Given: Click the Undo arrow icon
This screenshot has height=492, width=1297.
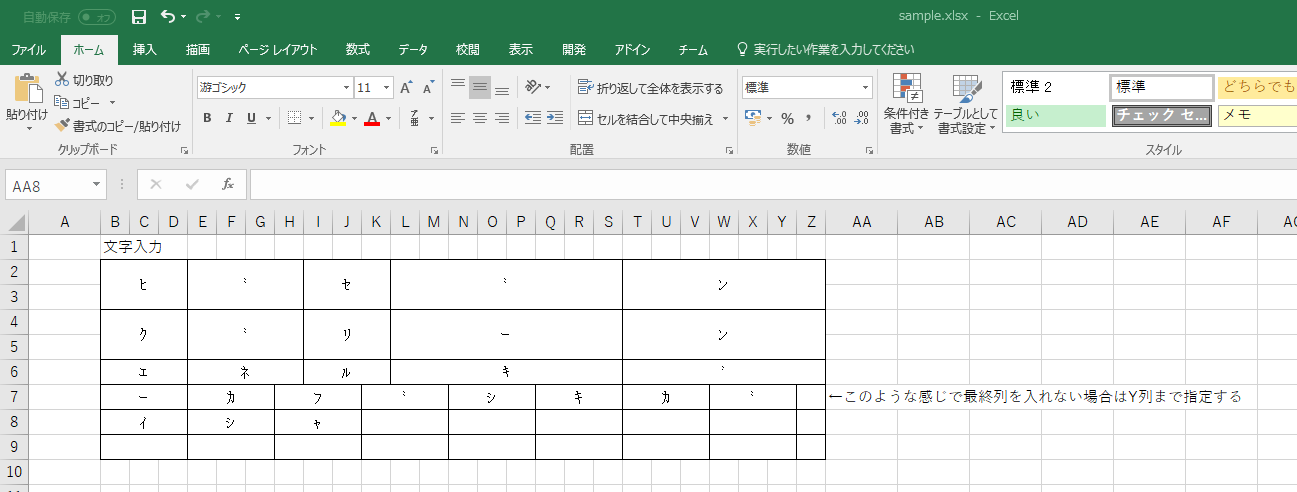Looking at the screenshot, I should (167, 17).
